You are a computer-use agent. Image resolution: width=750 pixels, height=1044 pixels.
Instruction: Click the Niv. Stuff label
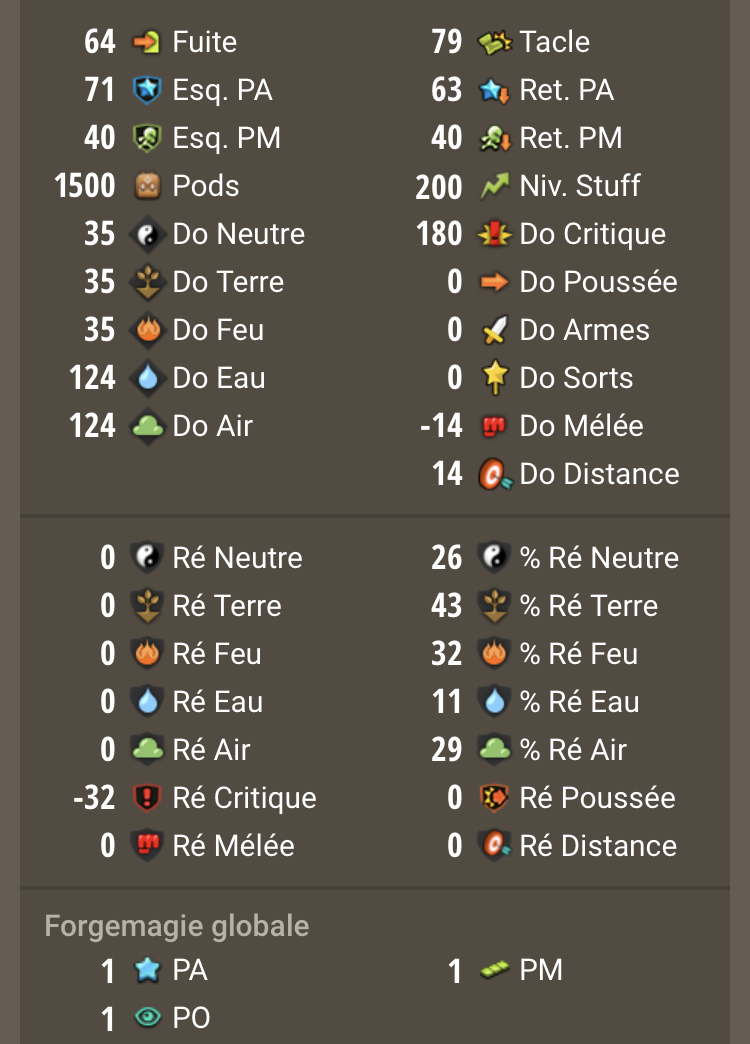pos(579,186)
